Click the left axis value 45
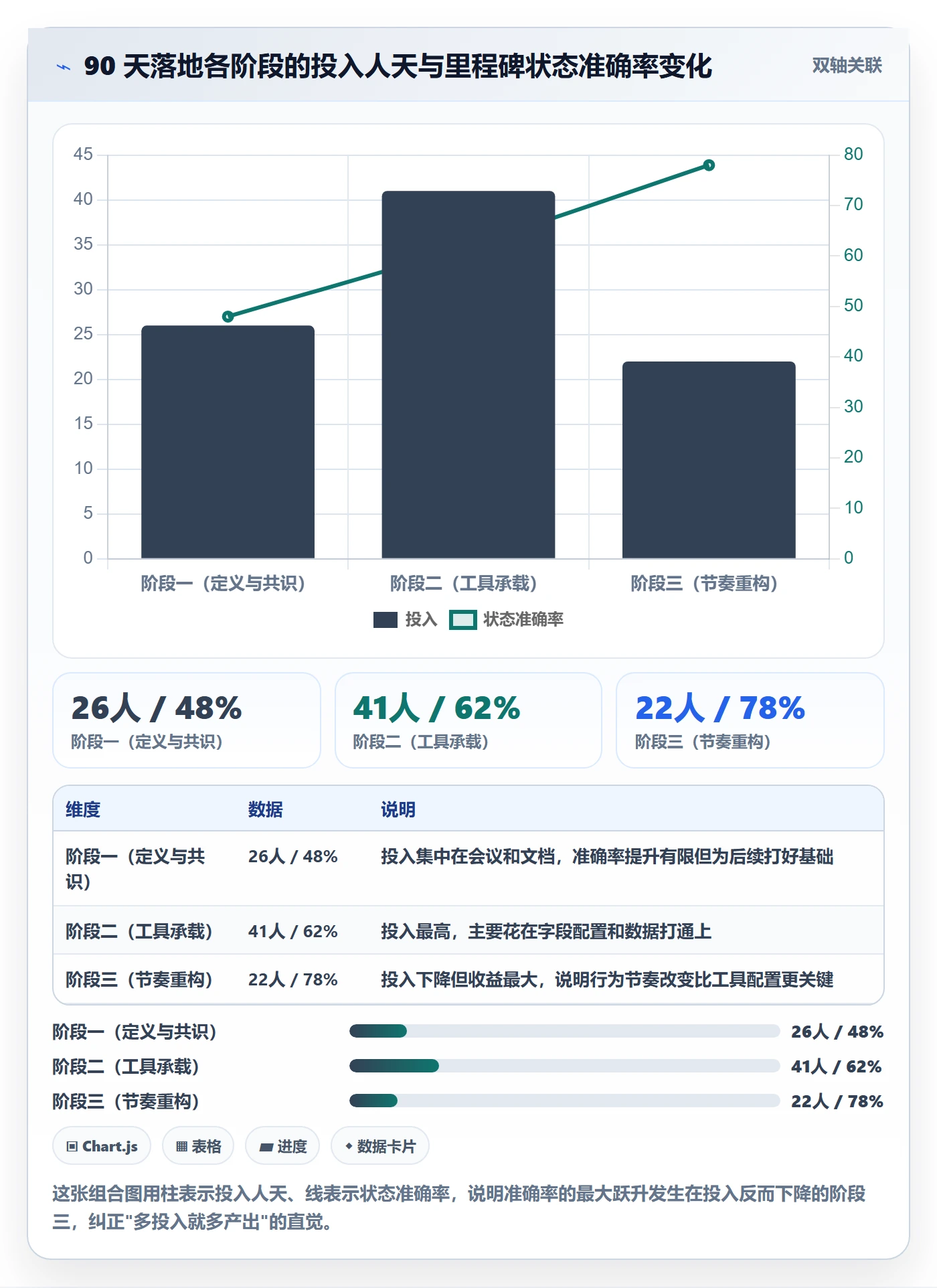Image resolution: width=937 pixels, height=1288 pixels. (83, 154)
